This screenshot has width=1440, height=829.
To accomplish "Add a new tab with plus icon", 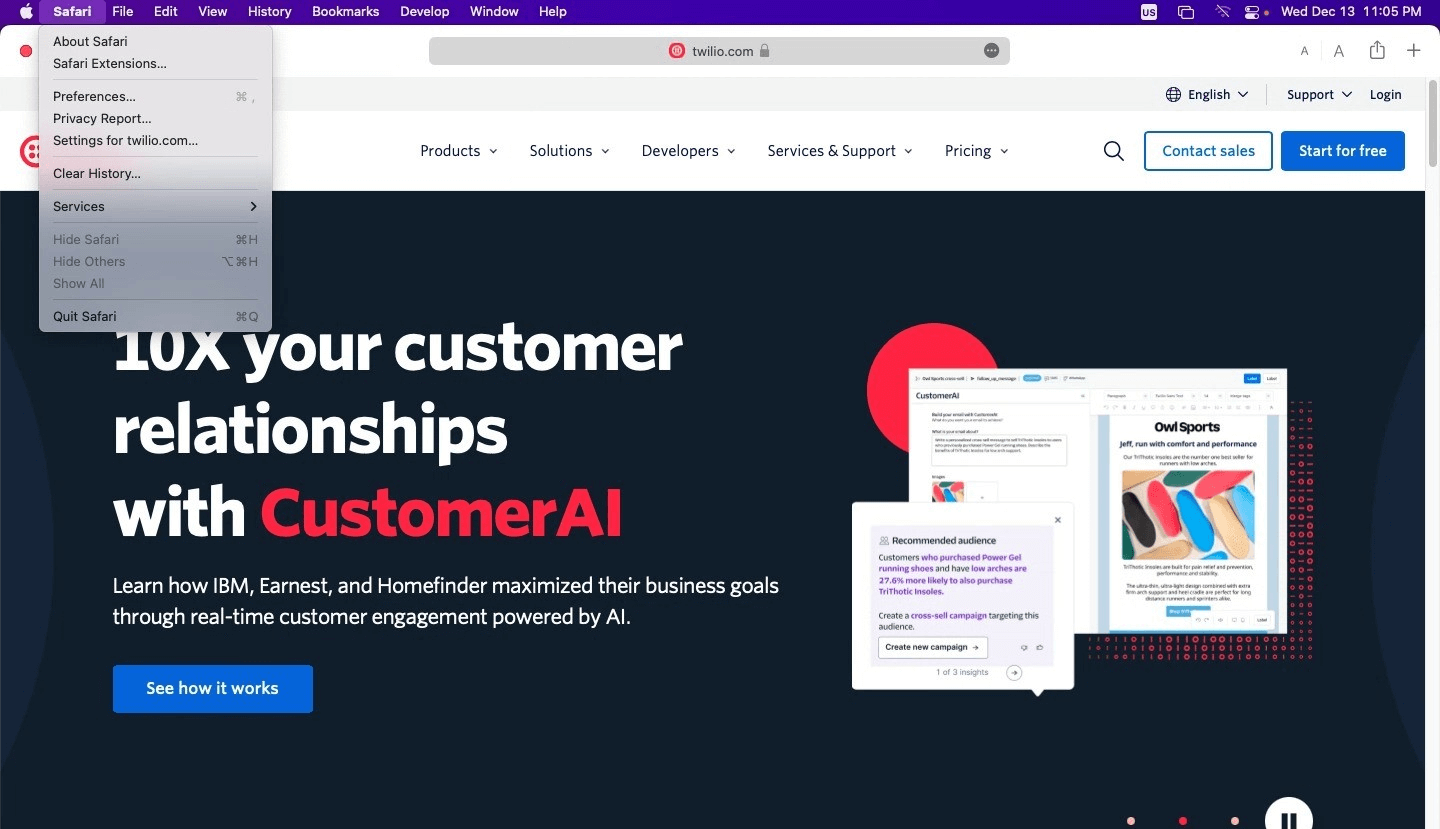I will [x=1413, y=51].
